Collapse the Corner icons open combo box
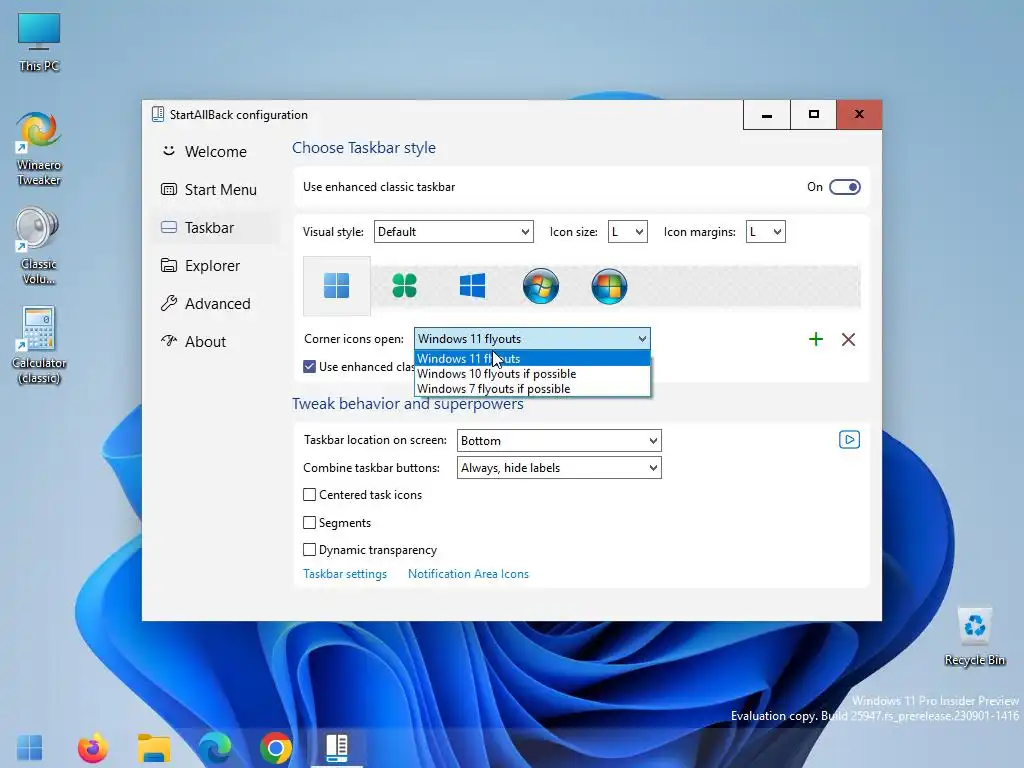Image resolution: width=1024 pixels, height=768 pixels. pyautogui.click(x=532, y=338)
